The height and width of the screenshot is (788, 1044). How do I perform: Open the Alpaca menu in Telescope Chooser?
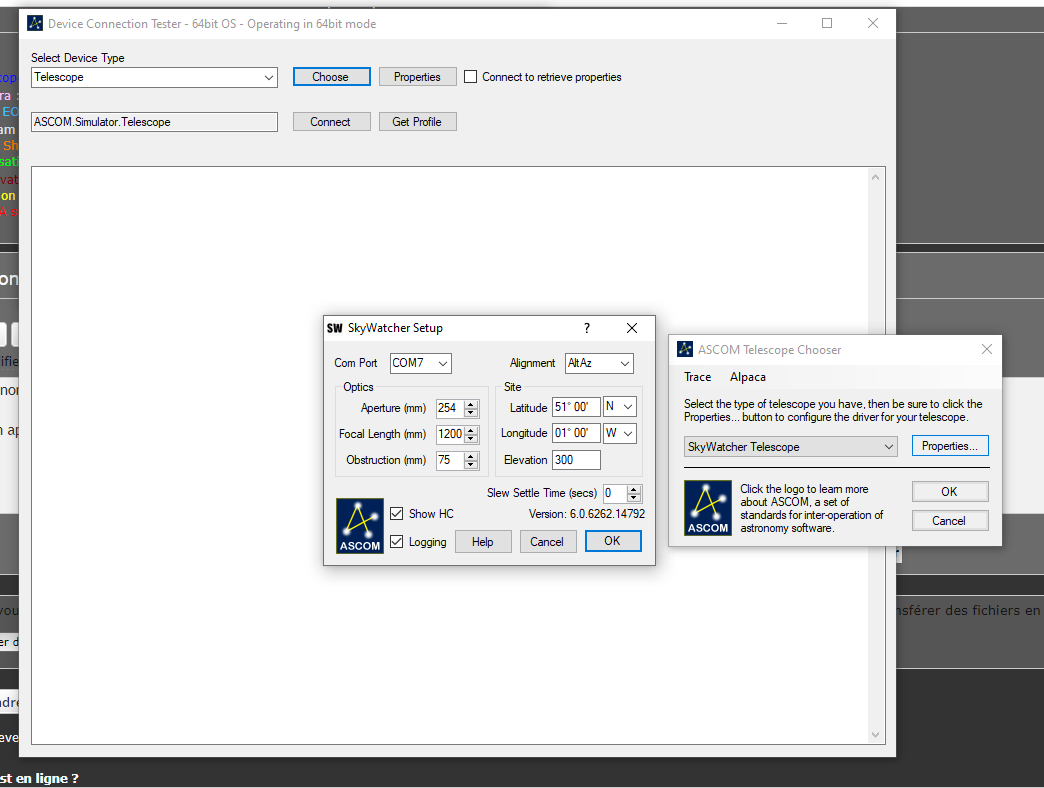[x=748, y=377]
